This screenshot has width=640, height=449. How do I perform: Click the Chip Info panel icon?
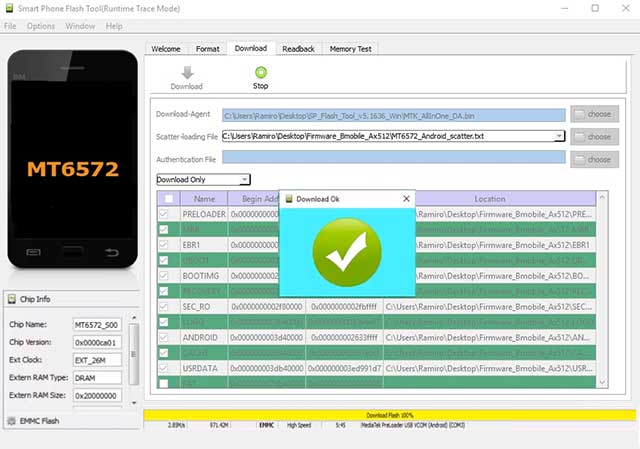pos(12,299)
